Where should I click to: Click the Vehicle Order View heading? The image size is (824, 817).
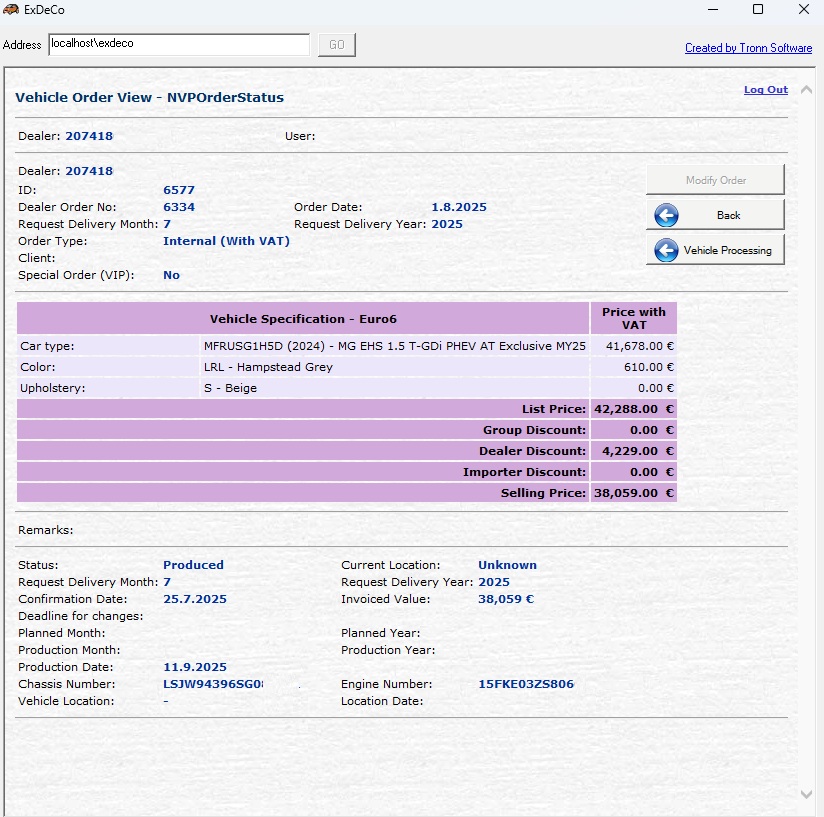click(149, 98)
